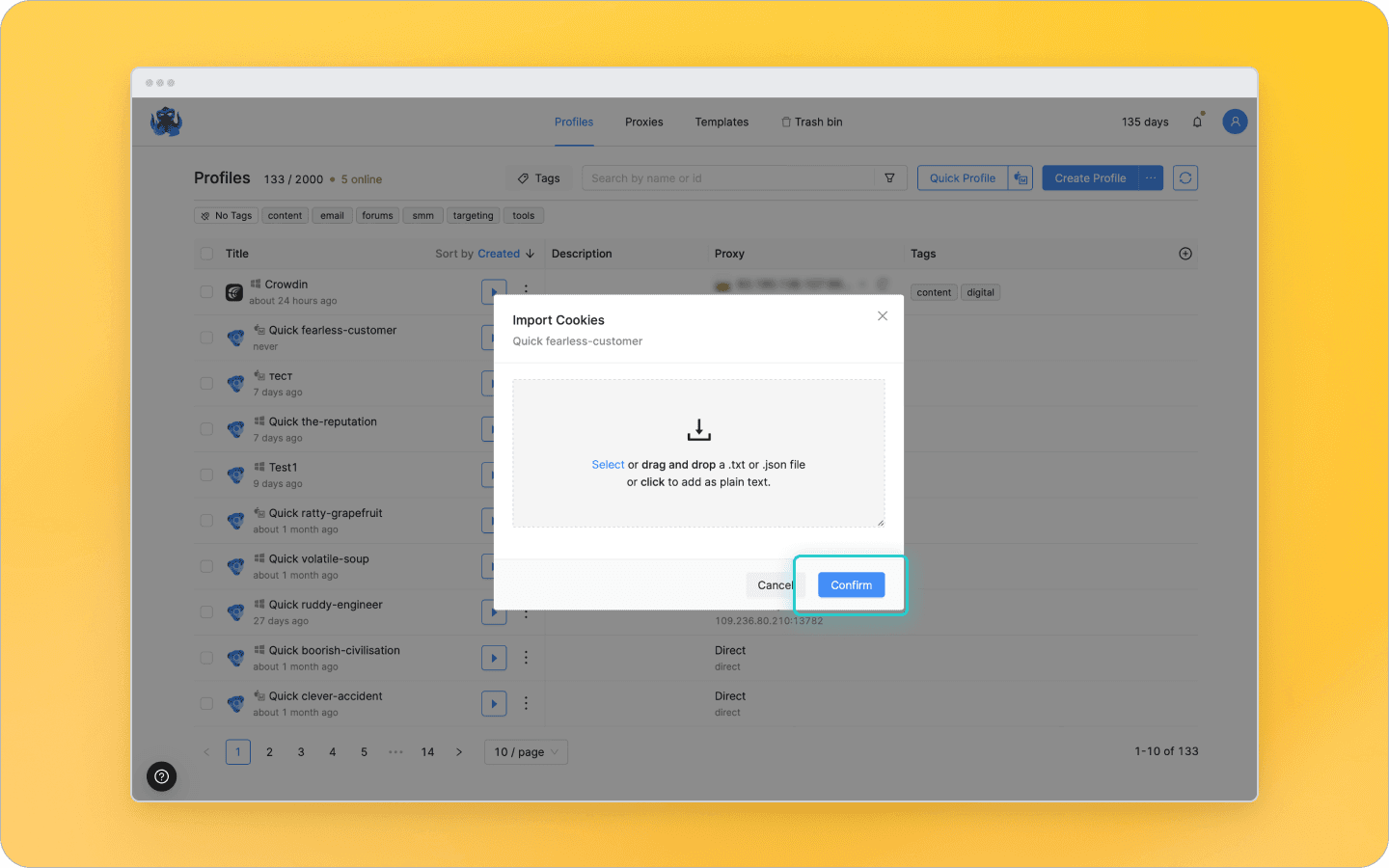
Task: Filter by smm tag chip
Action: point(422,216)
